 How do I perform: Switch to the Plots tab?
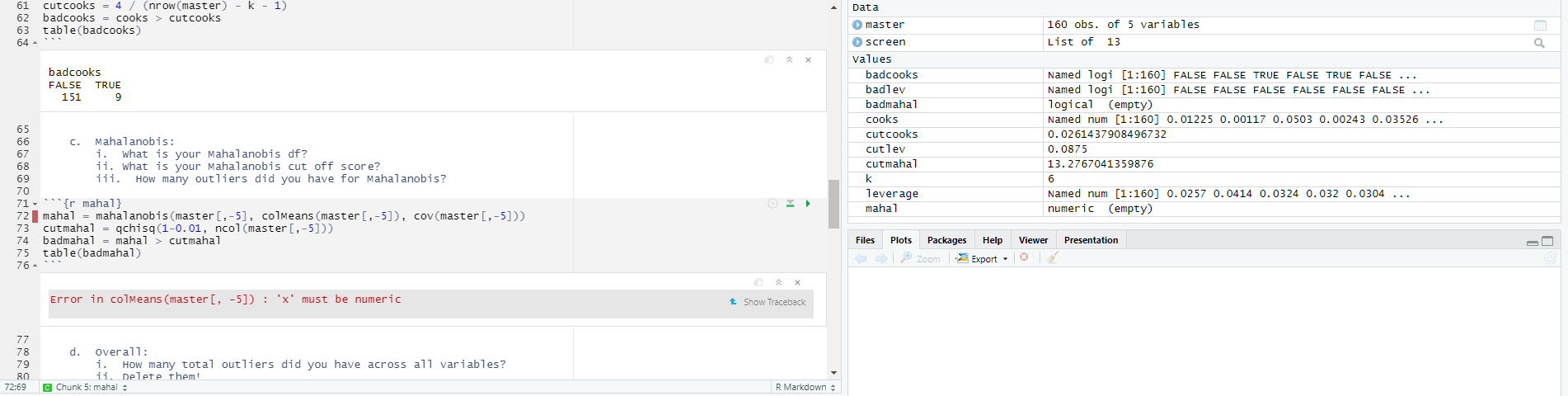(x=901, y=240)
